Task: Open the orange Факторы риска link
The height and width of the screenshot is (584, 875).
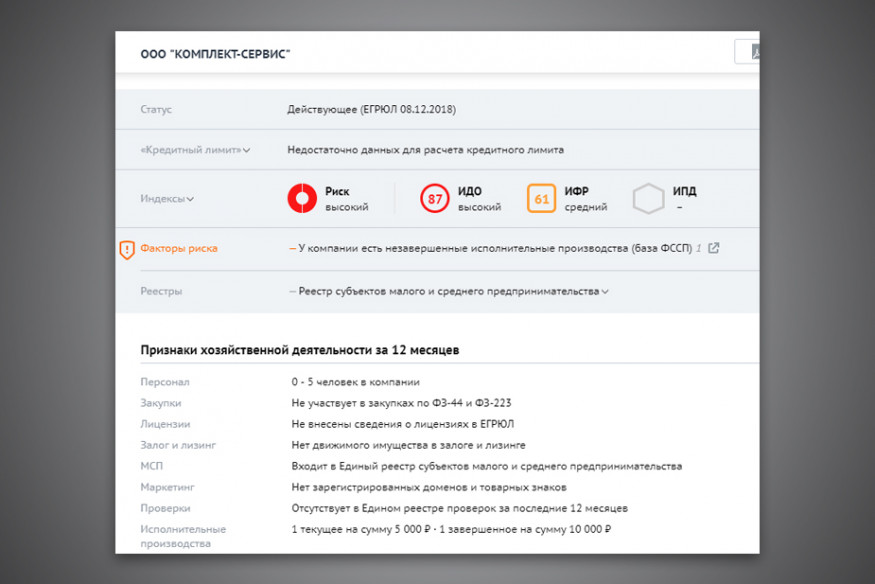Action: 179,248
